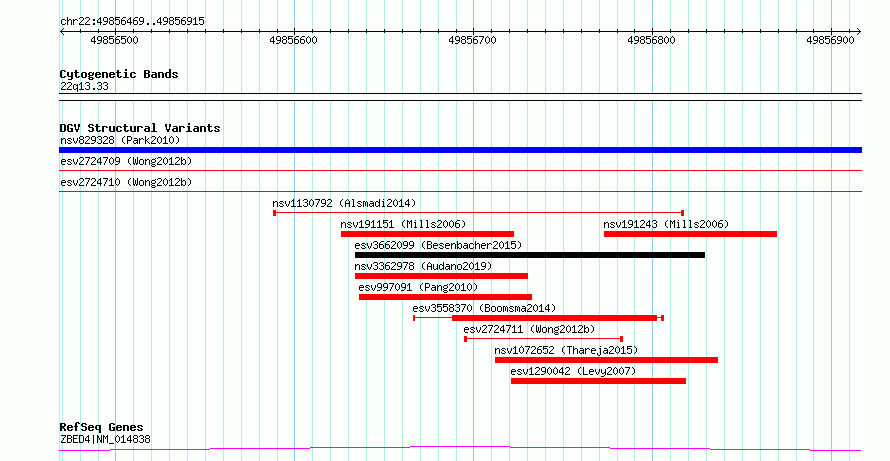The height and width of the screenshot is (461, 890).
Task: Click the Cytogenetic Bands track title
Action: point(119,74)
